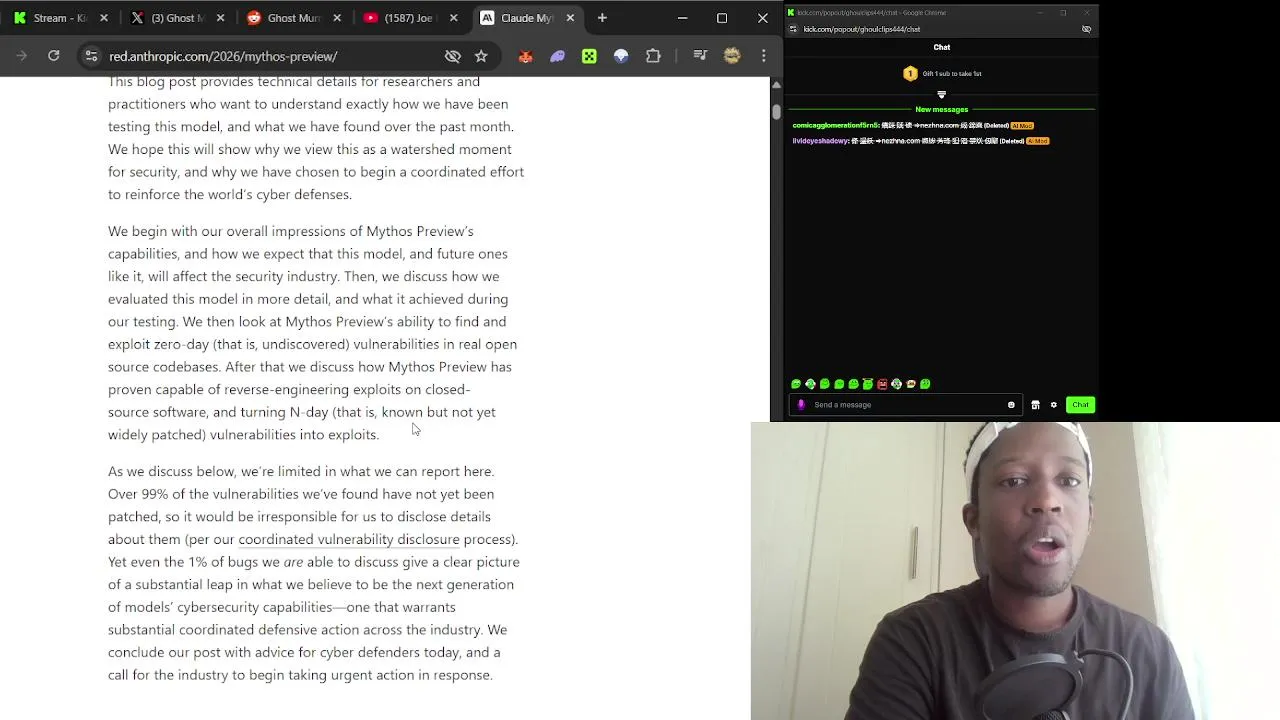
Task: Insert the last green quick emote
Action: coord(925,384)
